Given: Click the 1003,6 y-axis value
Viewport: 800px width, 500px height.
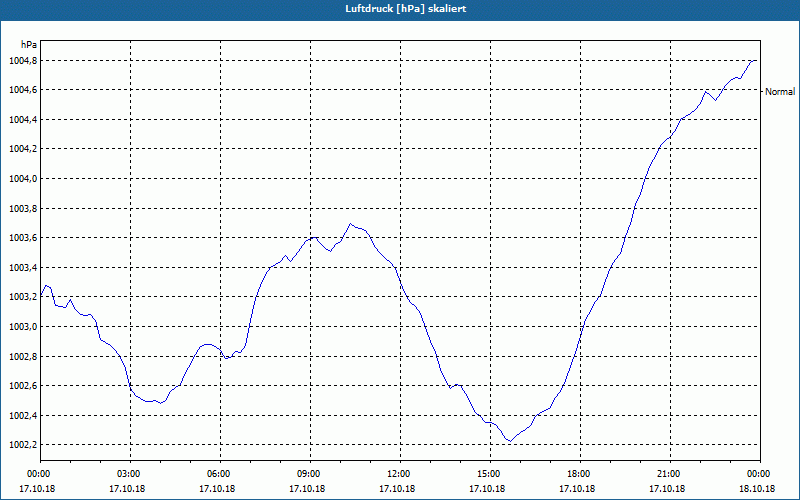Looking at the screenshot, I should tap(23, 238).
